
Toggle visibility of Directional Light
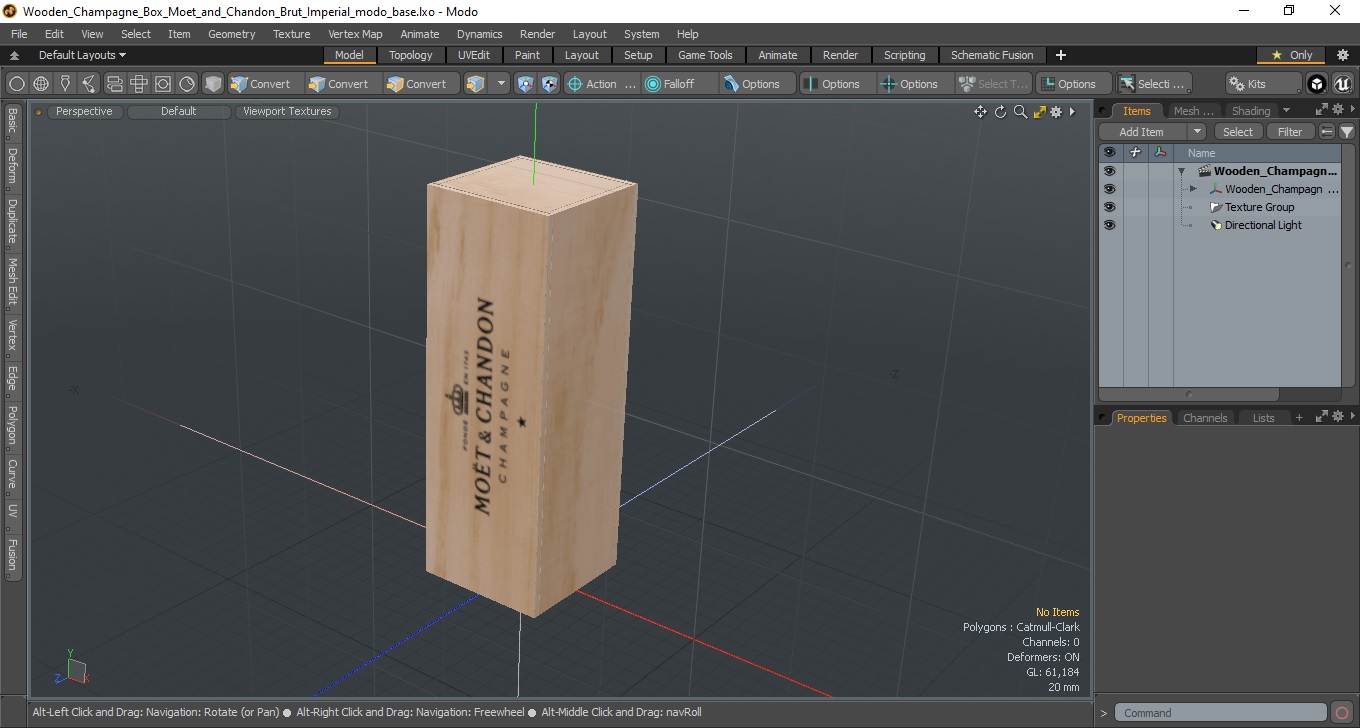click(x=1109, y=225)
